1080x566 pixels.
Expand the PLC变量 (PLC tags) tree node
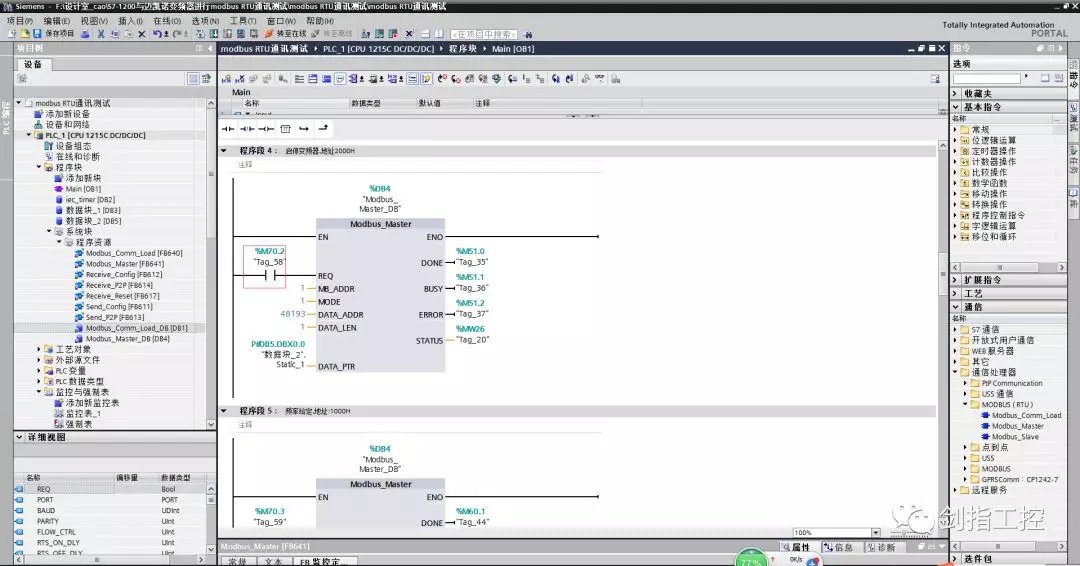[x=39, y=371]
